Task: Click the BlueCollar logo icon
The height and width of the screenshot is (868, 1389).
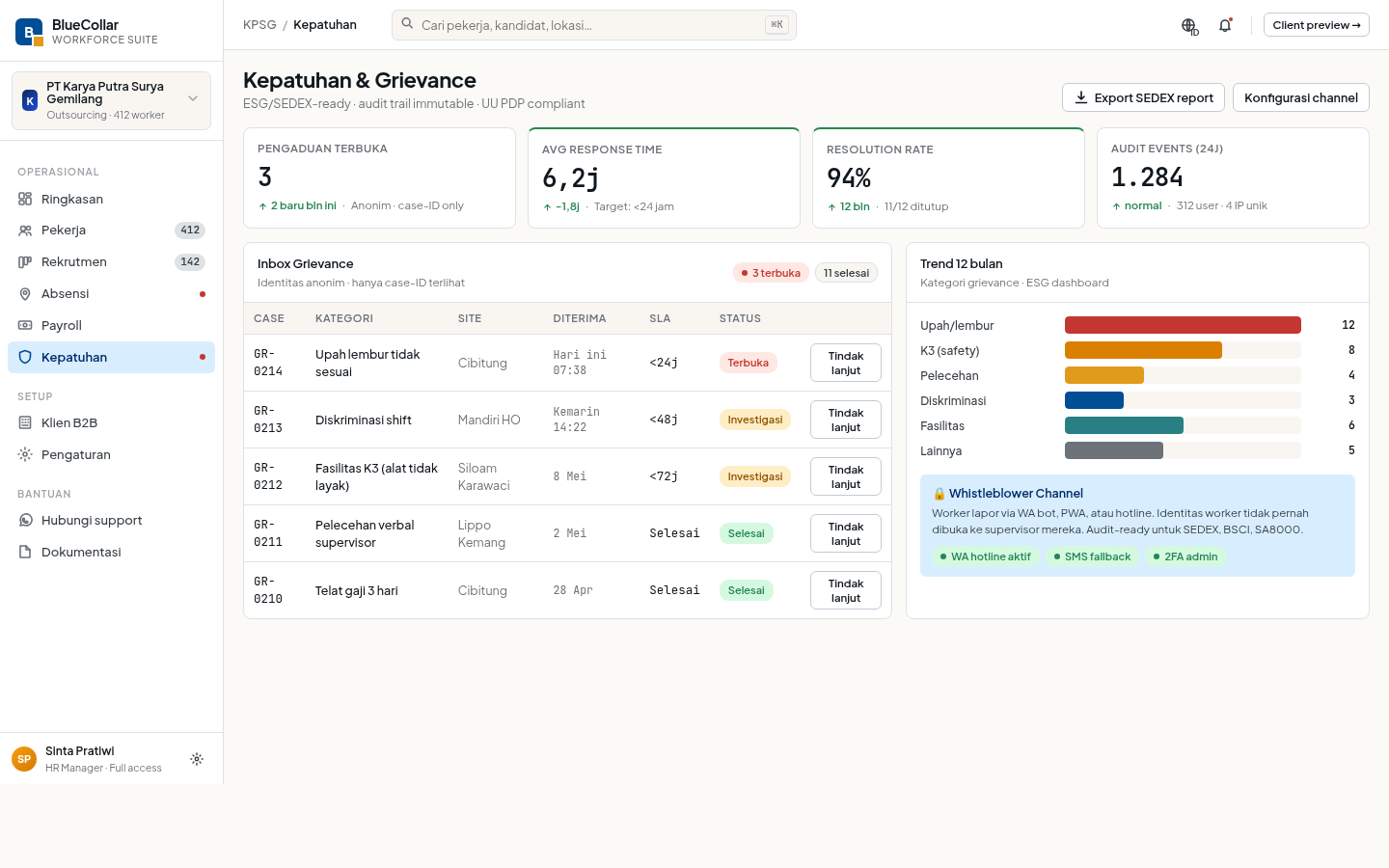Action: [29, 32]
